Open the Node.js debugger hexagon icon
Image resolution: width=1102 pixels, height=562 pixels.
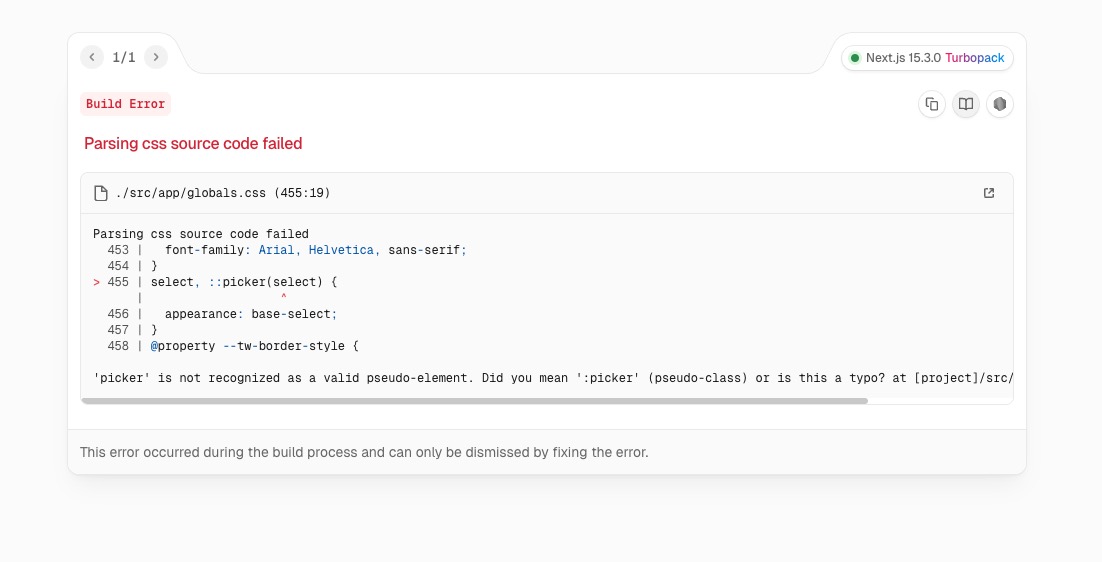click(999, 104)
